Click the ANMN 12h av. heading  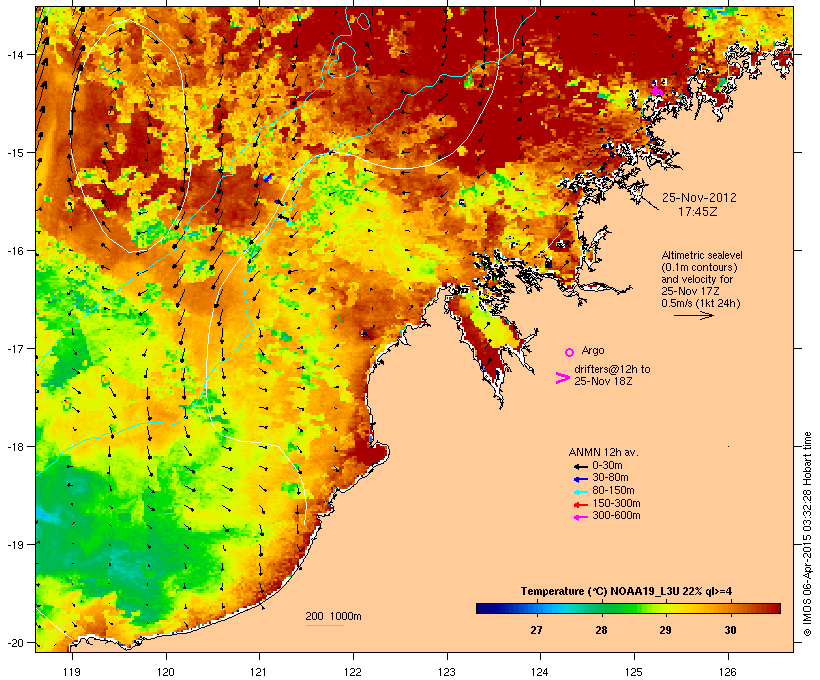[x=603, y=452]
